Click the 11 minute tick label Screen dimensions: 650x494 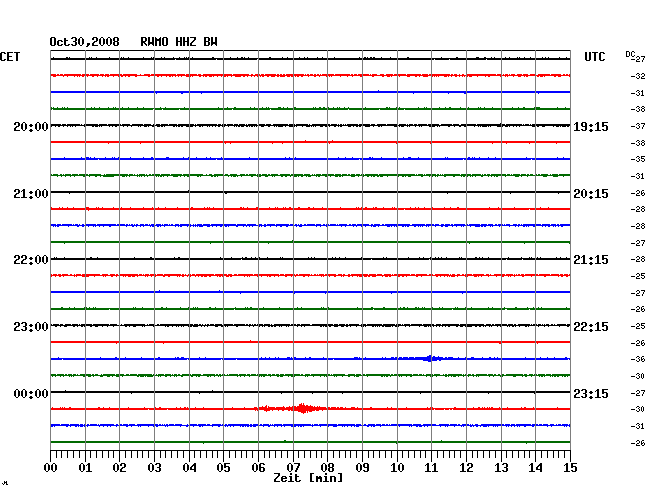point(431,467)
